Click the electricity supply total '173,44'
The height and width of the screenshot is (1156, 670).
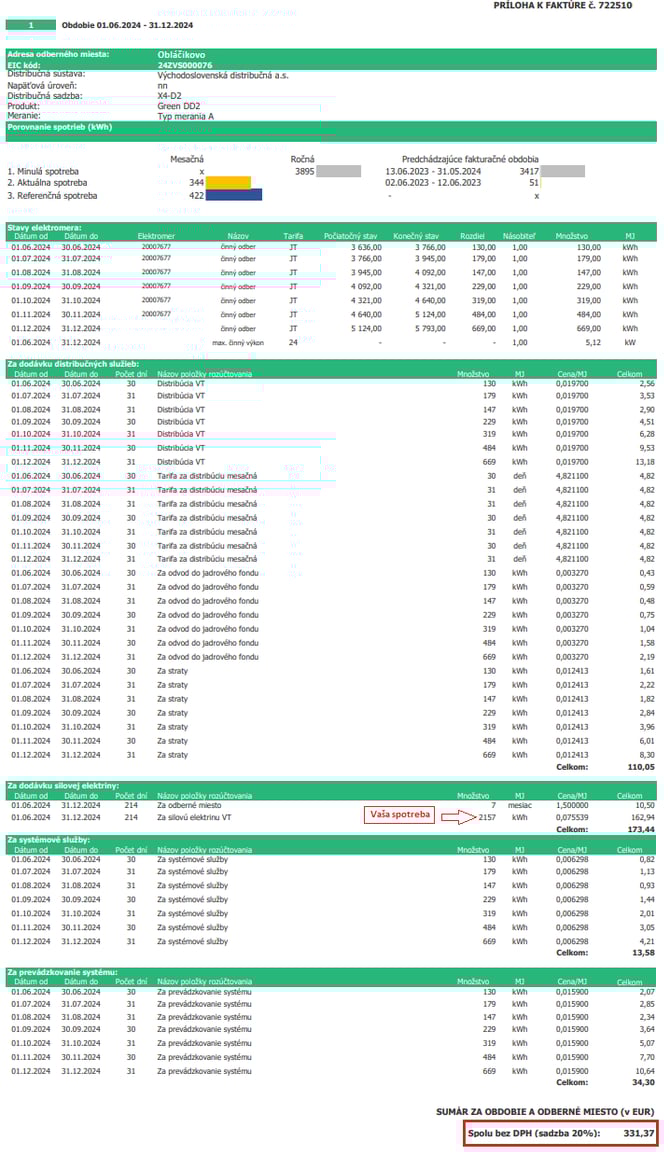[x=641, y=829]
